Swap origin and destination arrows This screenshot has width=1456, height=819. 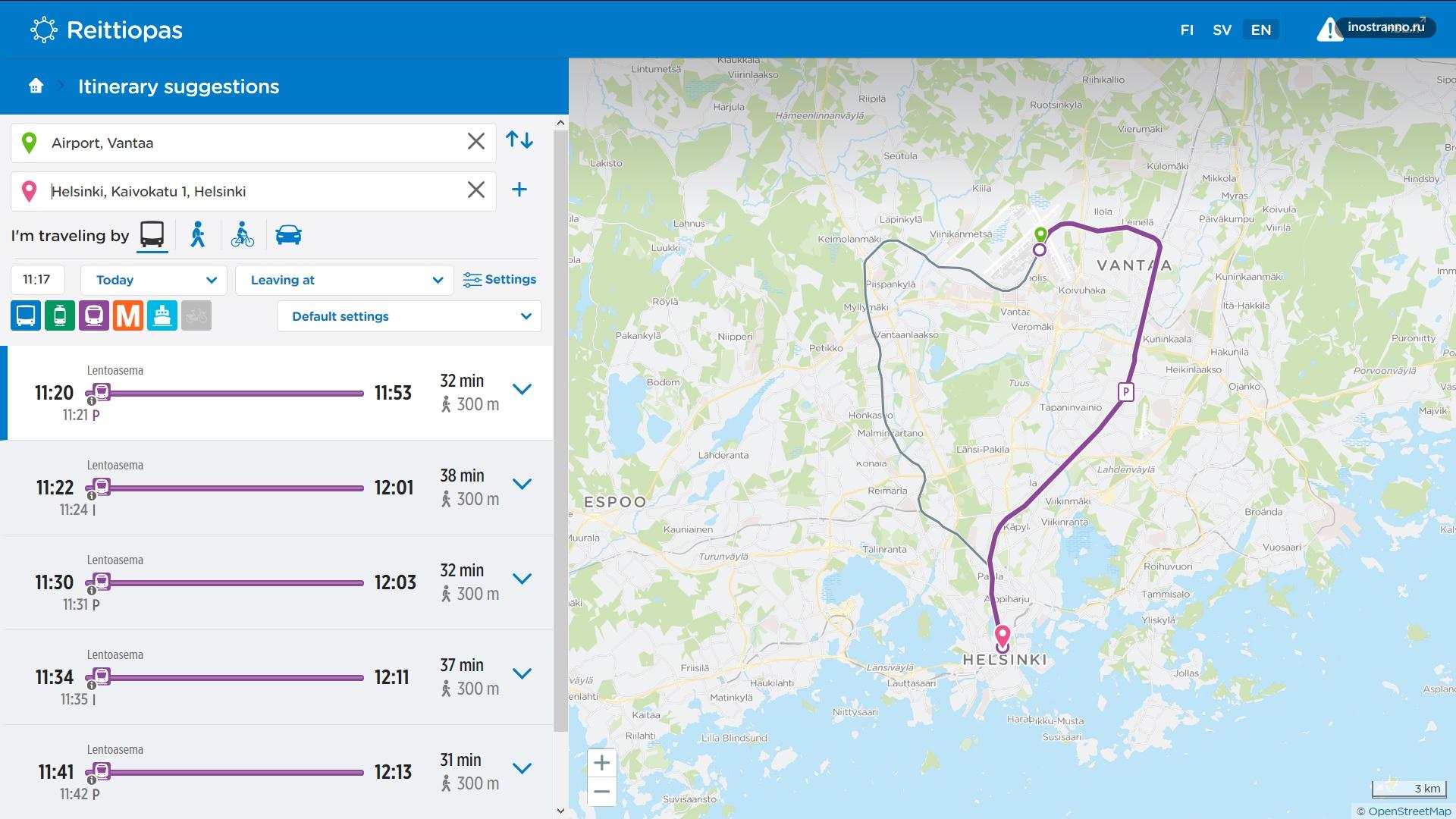pyautogui.click(x=519, y=140)
